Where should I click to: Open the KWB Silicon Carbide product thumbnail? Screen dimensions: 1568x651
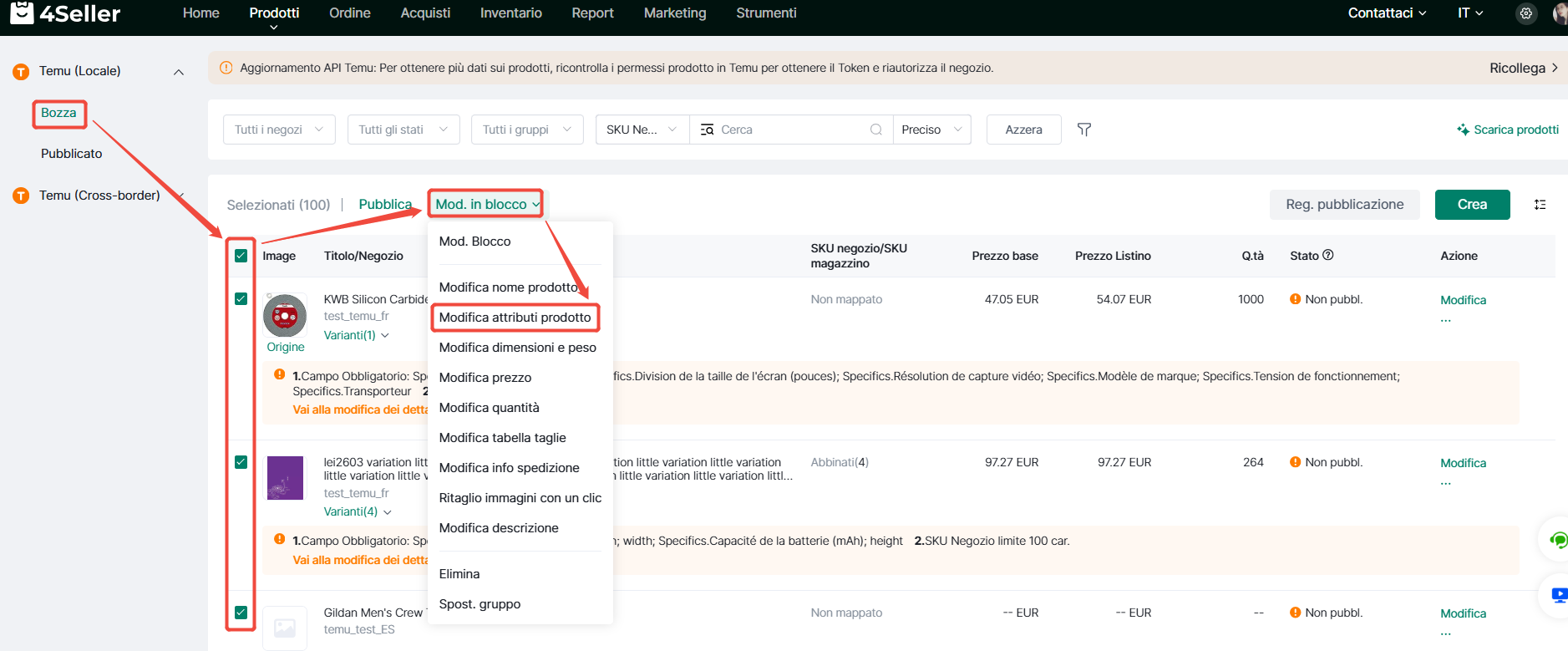pyautogui.click(x=285, y=316)
